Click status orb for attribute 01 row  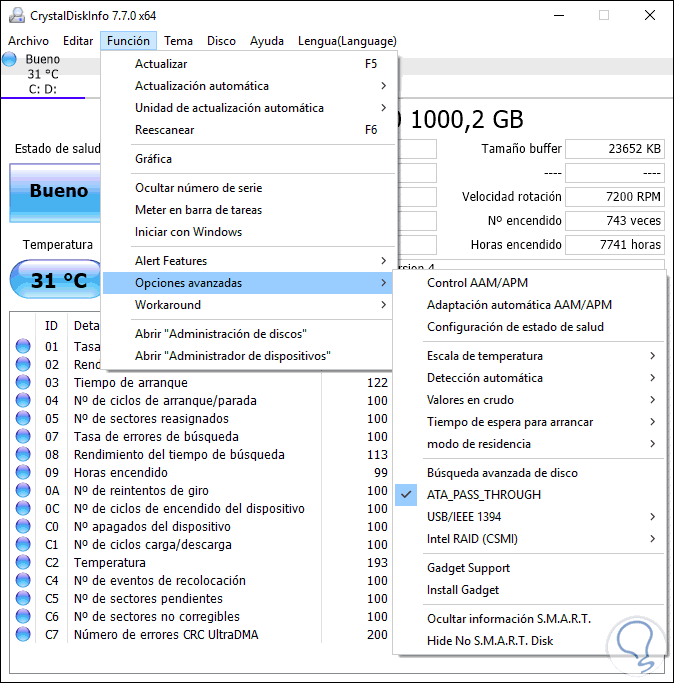[x=23, y=346]
